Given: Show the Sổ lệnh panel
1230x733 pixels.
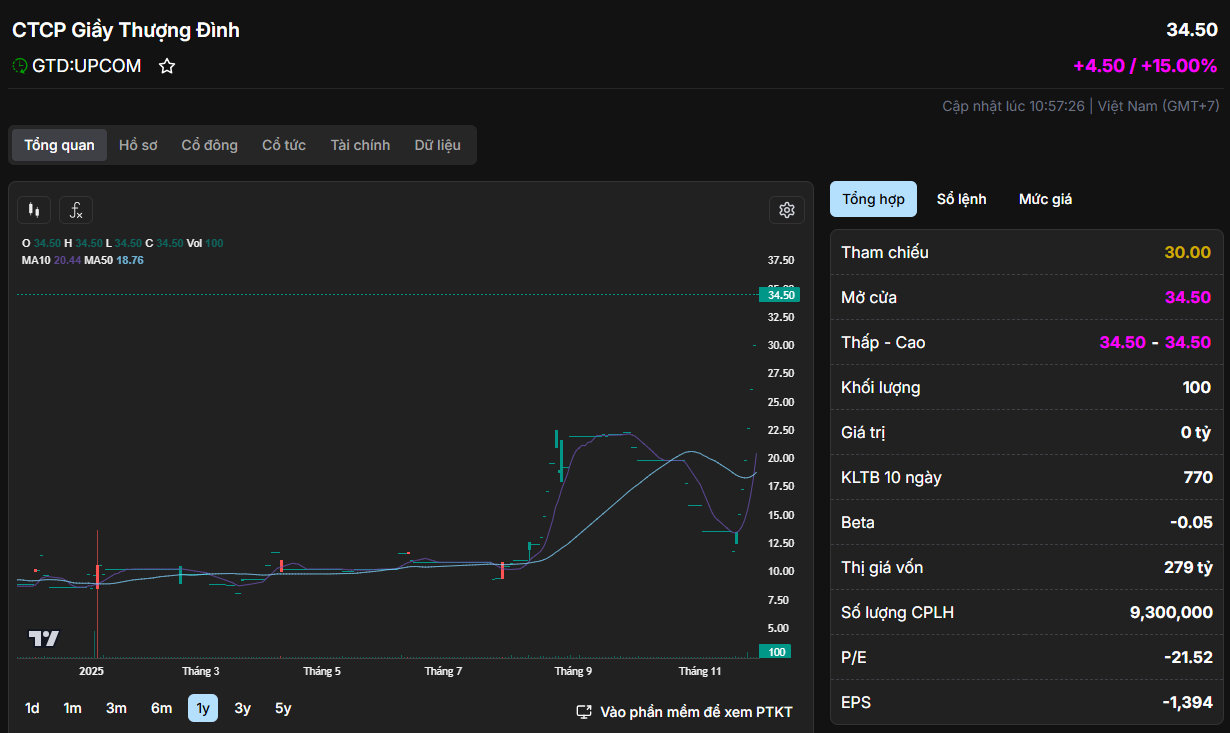Looking at the screenshot, I should click(x=961, y=199).
